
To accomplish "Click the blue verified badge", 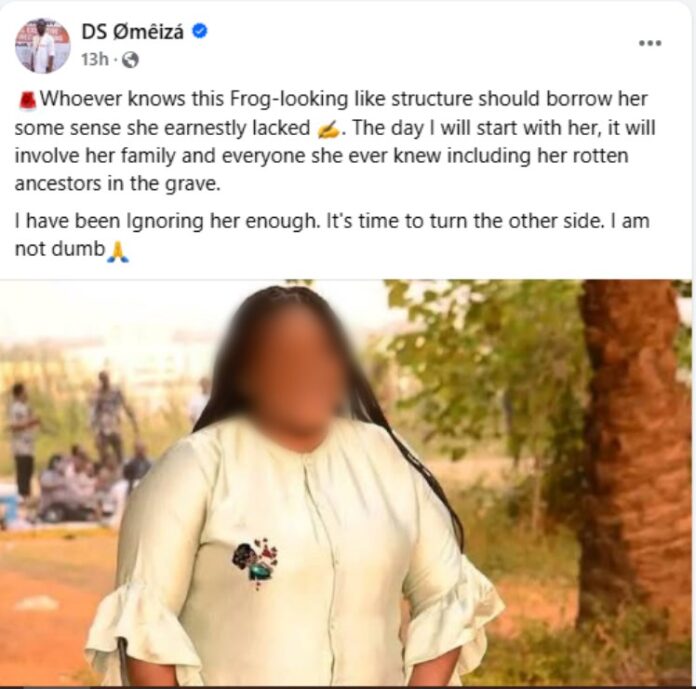I will (x=200, y=31).
